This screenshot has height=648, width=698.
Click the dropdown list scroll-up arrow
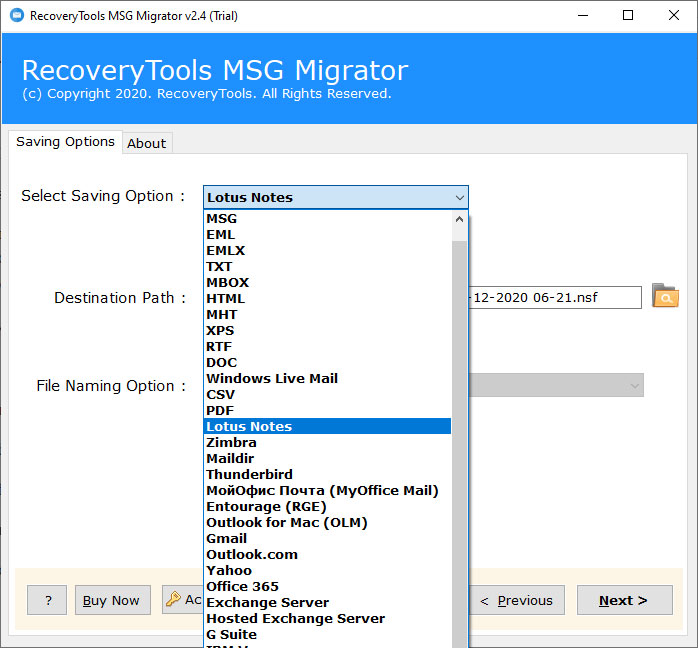pos(459,219)
